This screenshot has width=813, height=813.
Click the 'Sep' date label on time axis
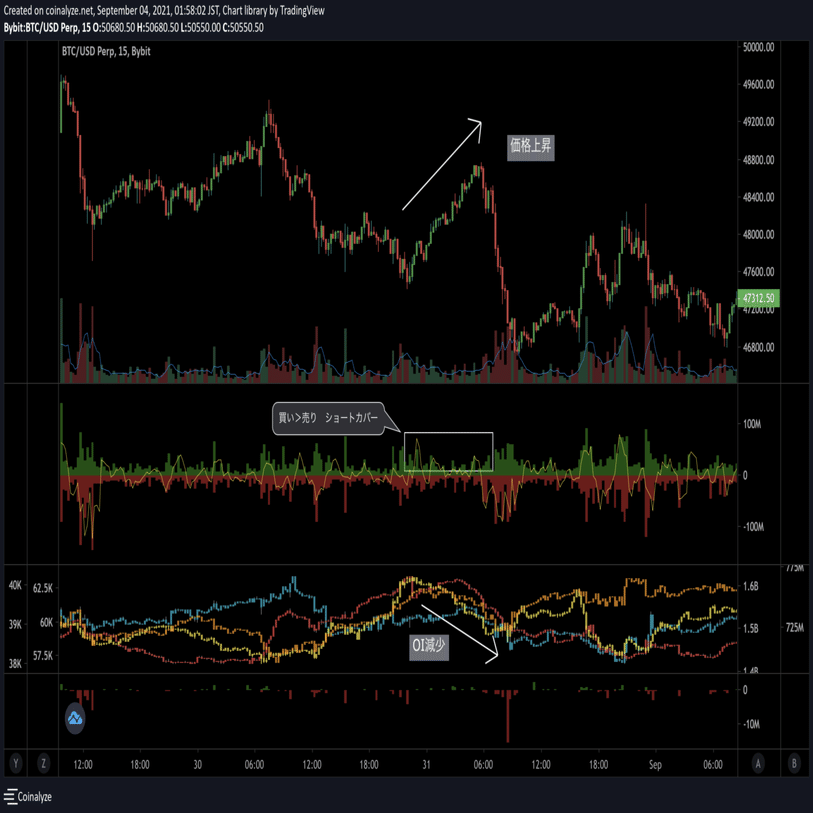pos(655,765)
